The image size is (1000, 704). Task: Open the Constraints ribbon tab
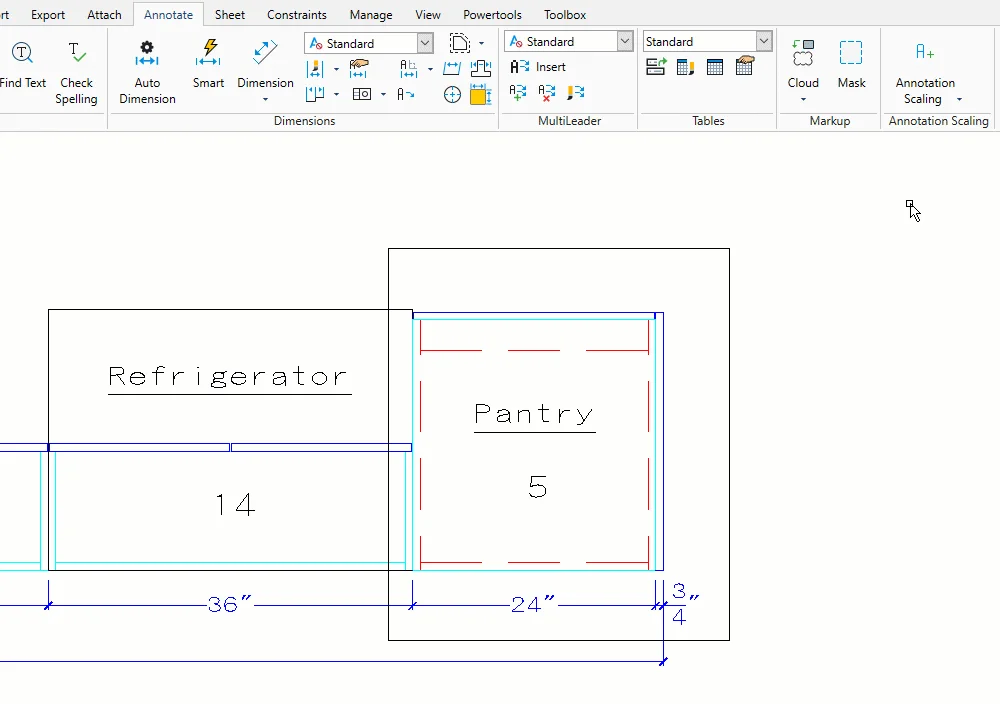[x=297, y=15]
